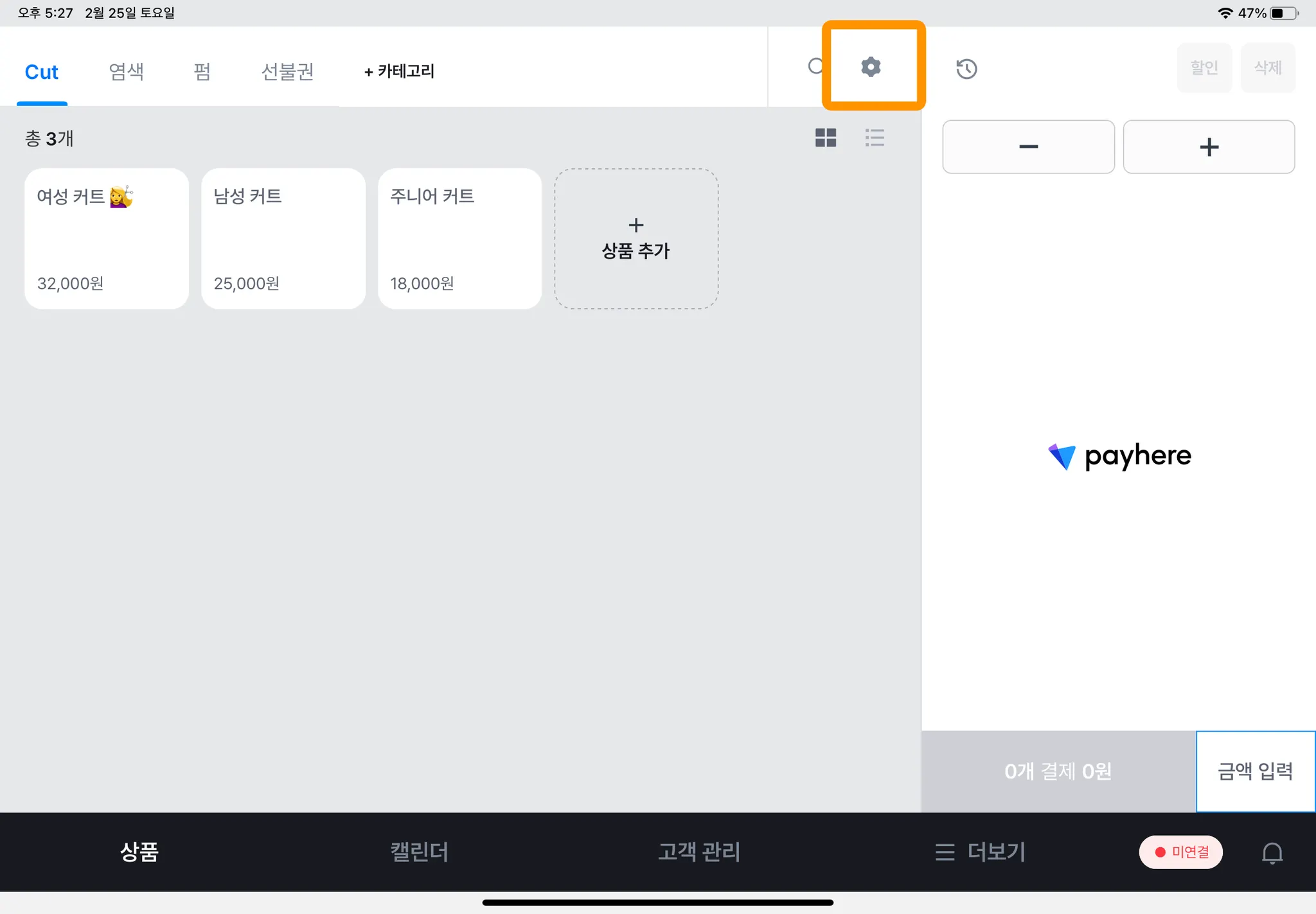This screenshot has width=1316, height=914.
Task: Add 여성 커트 product to order
Action: tap(107, 238)
